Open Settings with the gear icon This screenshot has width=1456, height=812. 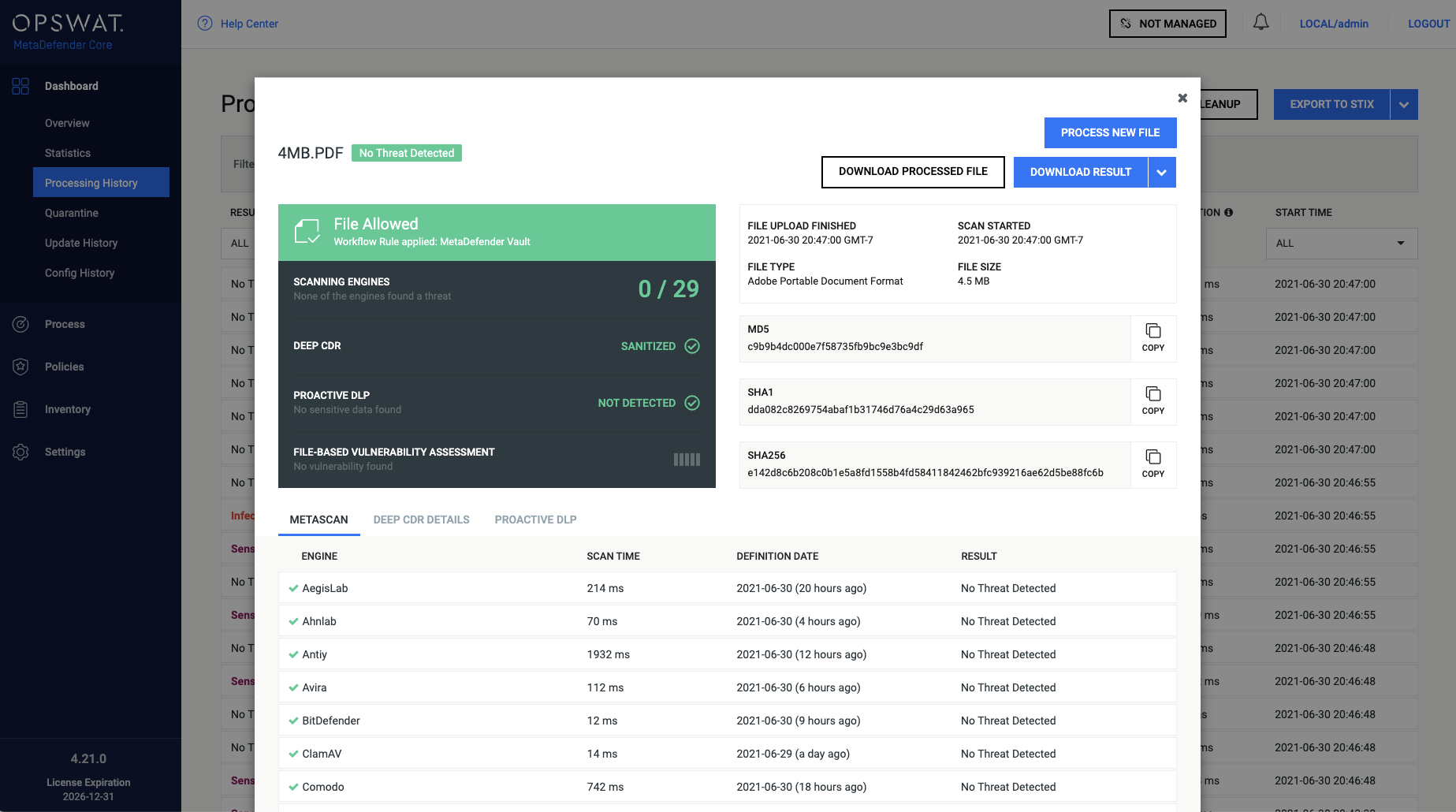click(20, 452)
